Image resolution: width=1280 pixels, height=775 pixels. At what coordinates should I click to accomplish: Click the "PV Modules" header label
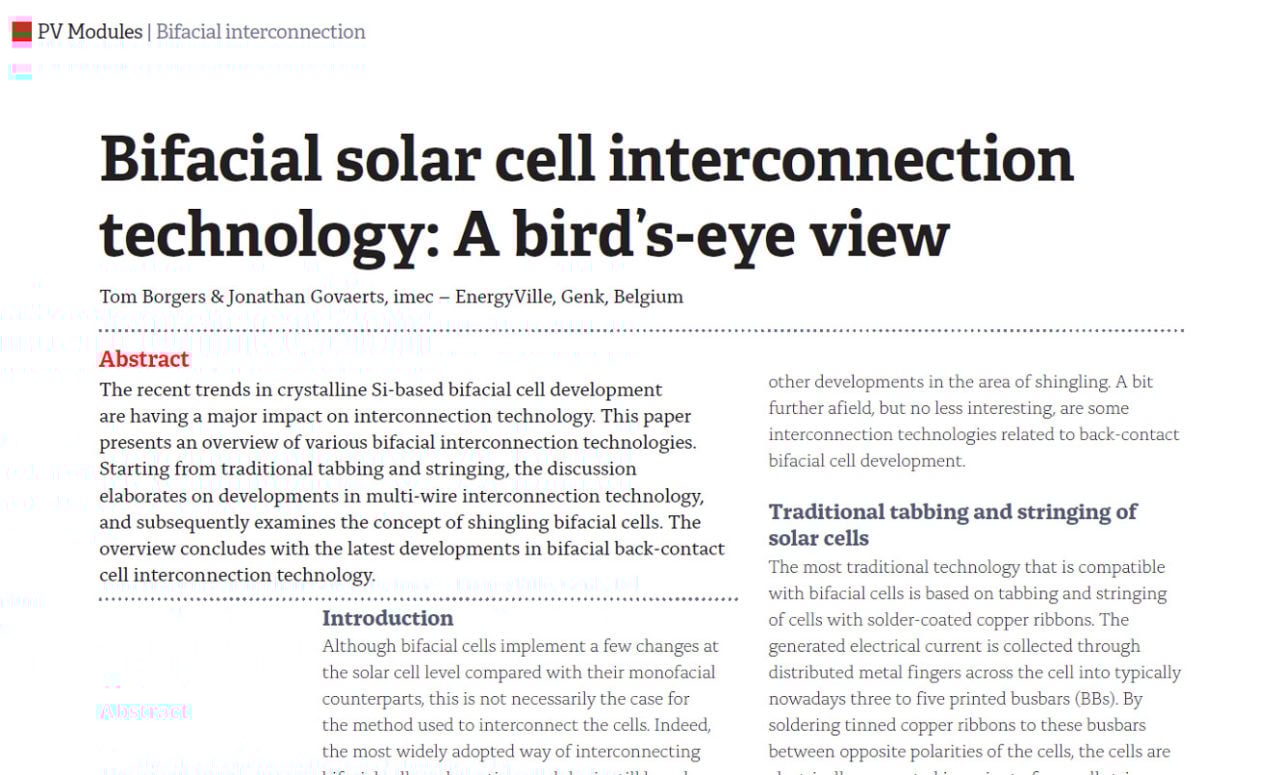90,32
